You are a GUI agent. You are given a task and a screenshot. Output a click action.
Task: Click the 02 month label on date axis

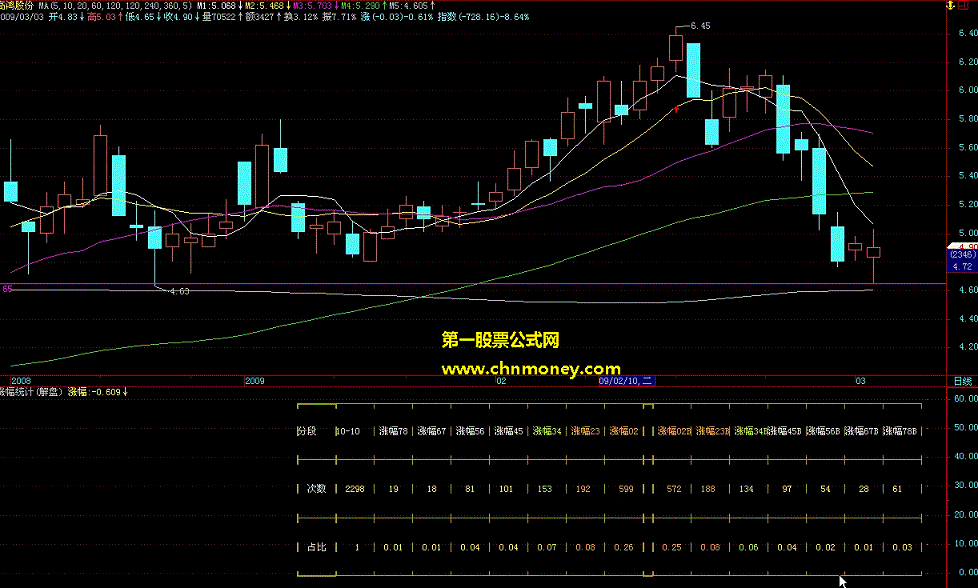501,380
